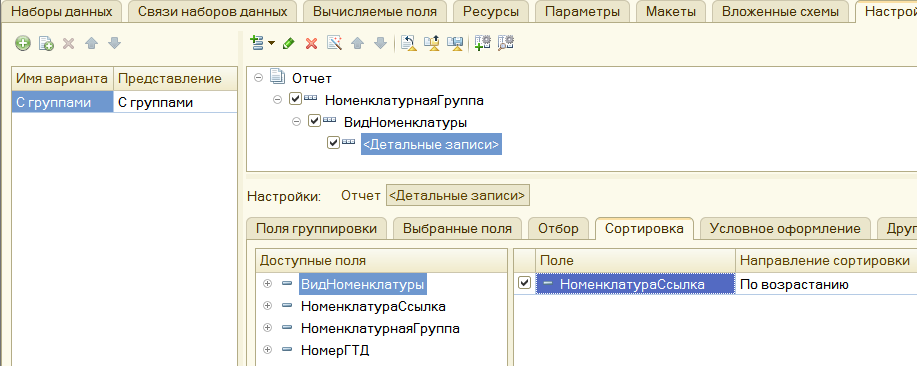Move structure element up arrow in toolbar
The image size is (917, 366).
(357, 43)
